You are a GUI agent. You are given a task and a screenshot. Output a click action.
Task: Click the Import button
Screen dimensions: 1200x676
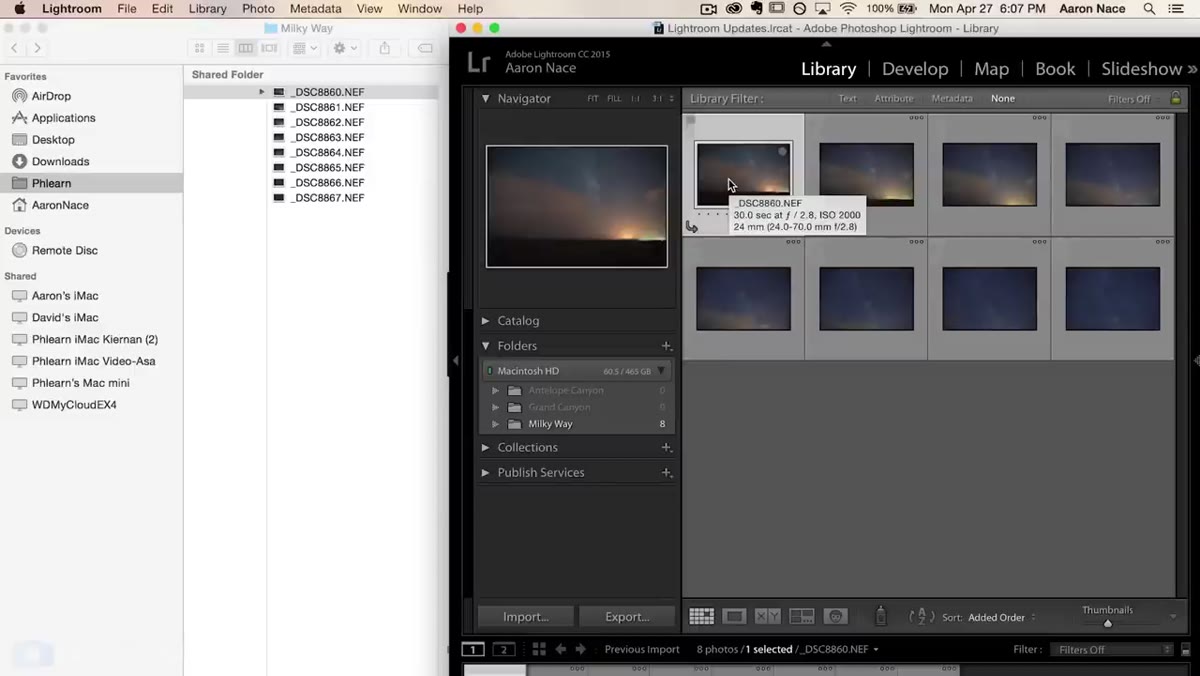(526, 617)
